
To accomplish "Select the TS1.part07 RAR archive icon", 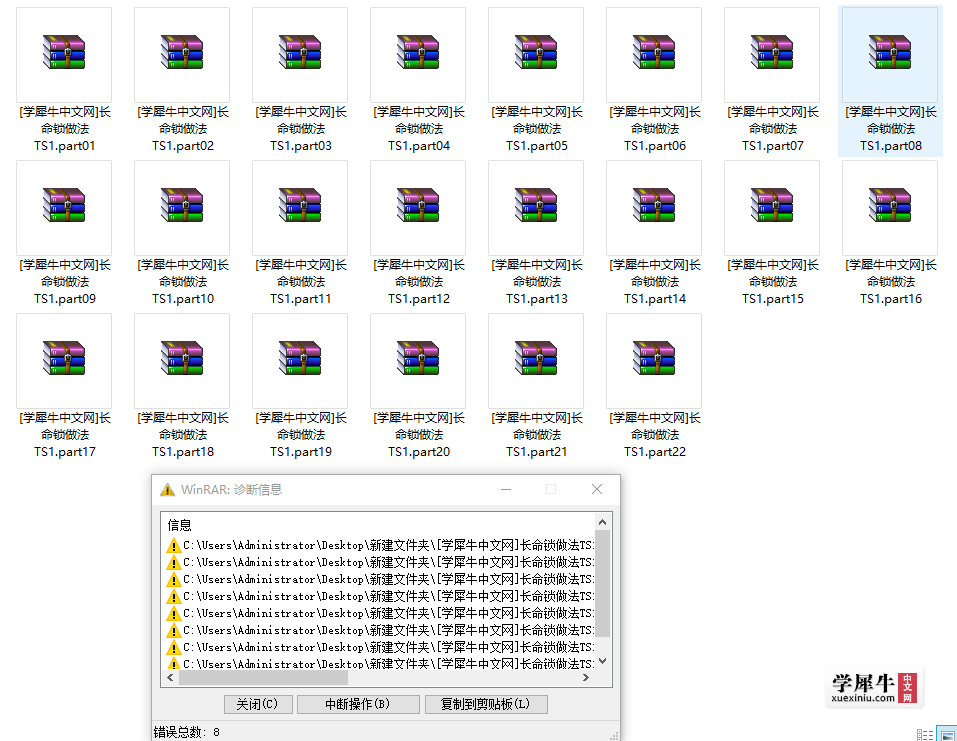I will pyautogui.click(x=772, y=52).
